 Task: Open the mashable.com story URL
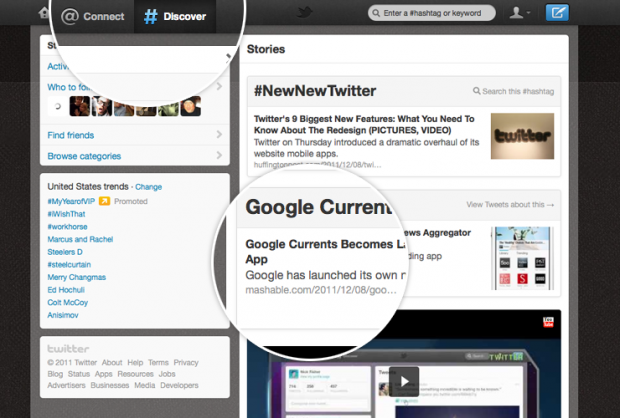point(321,290)
